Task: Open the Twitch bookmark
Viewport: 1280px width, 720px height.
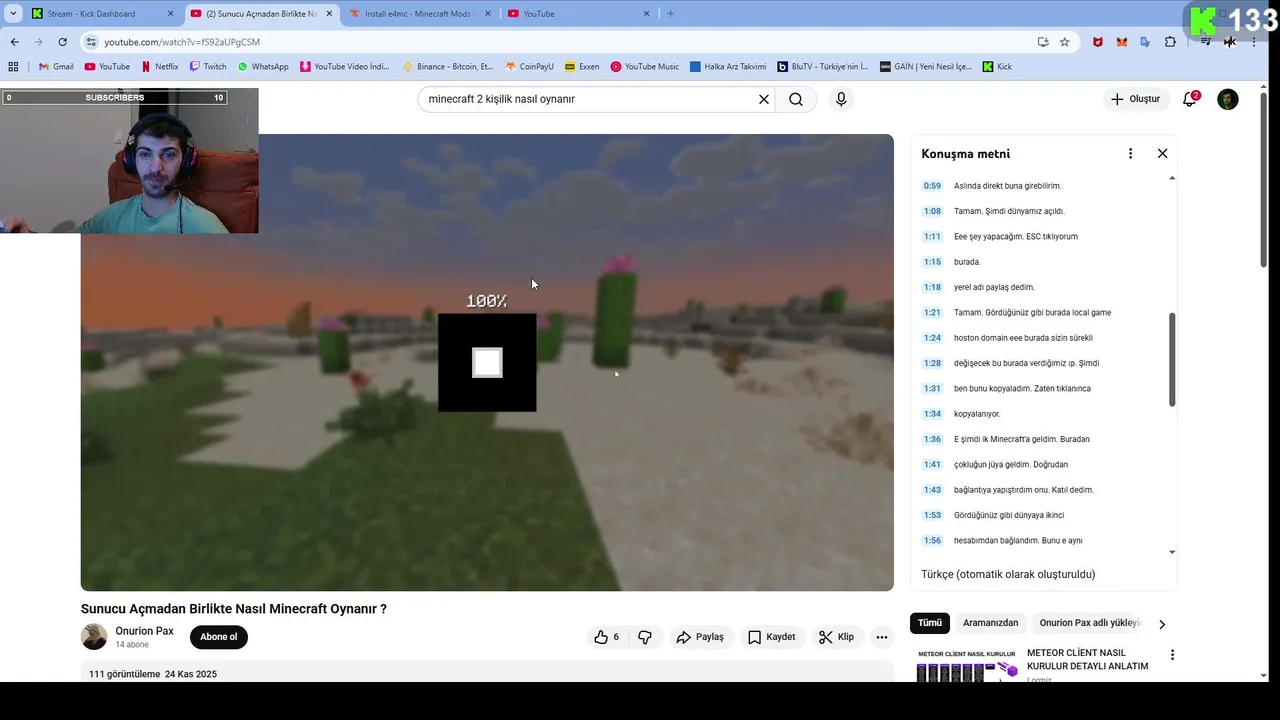Action: (208, 67)
